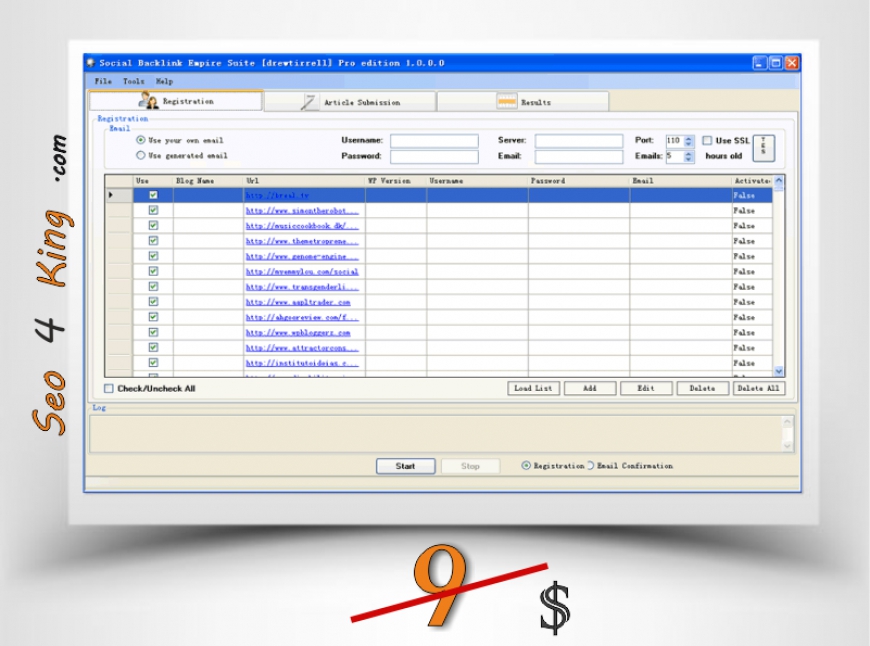This screenshot has height=646, width=870.
Task: Open the File menu
Action: point(103,81)
